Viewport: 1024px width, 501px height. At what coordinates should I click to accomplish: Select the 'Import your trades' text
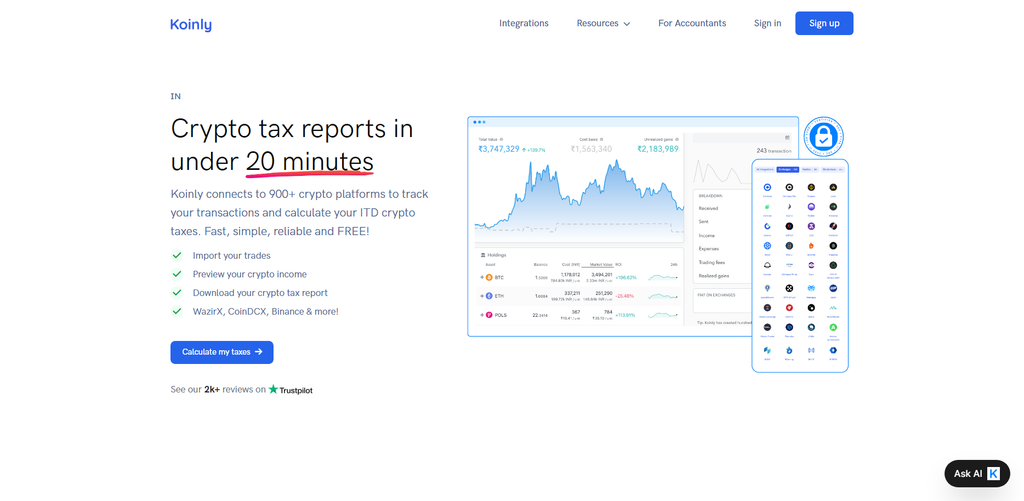coord(231,255)
